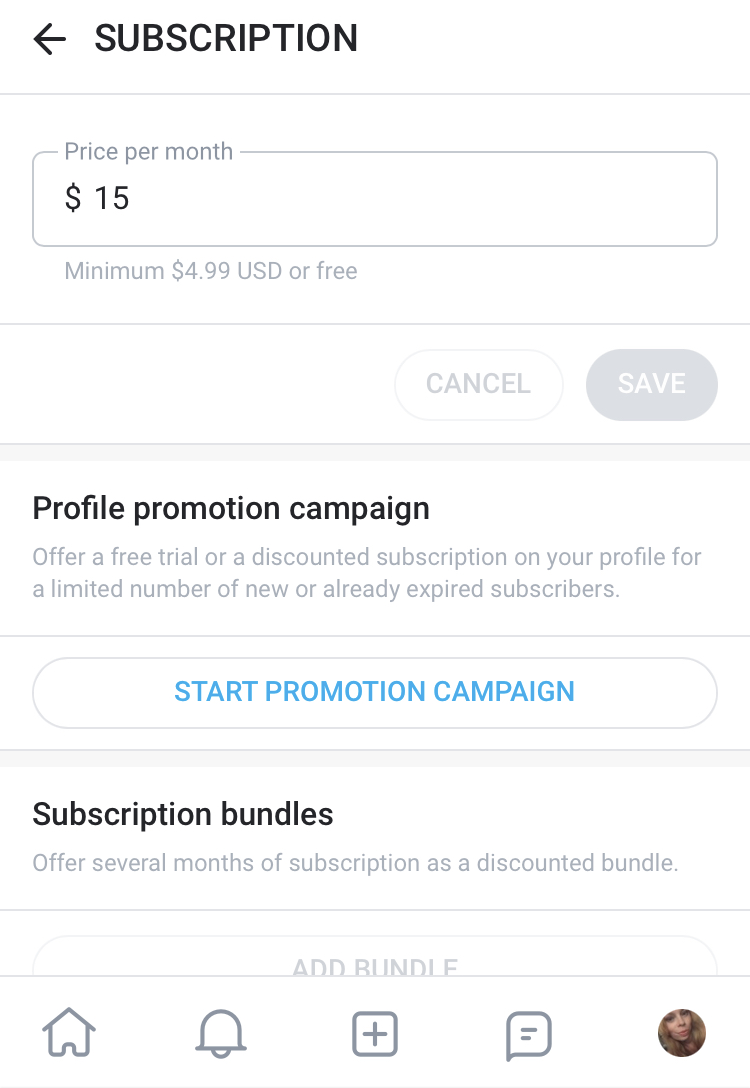750x1088 pixels.
Task: Save the subscription price
Action: point(651,384)
